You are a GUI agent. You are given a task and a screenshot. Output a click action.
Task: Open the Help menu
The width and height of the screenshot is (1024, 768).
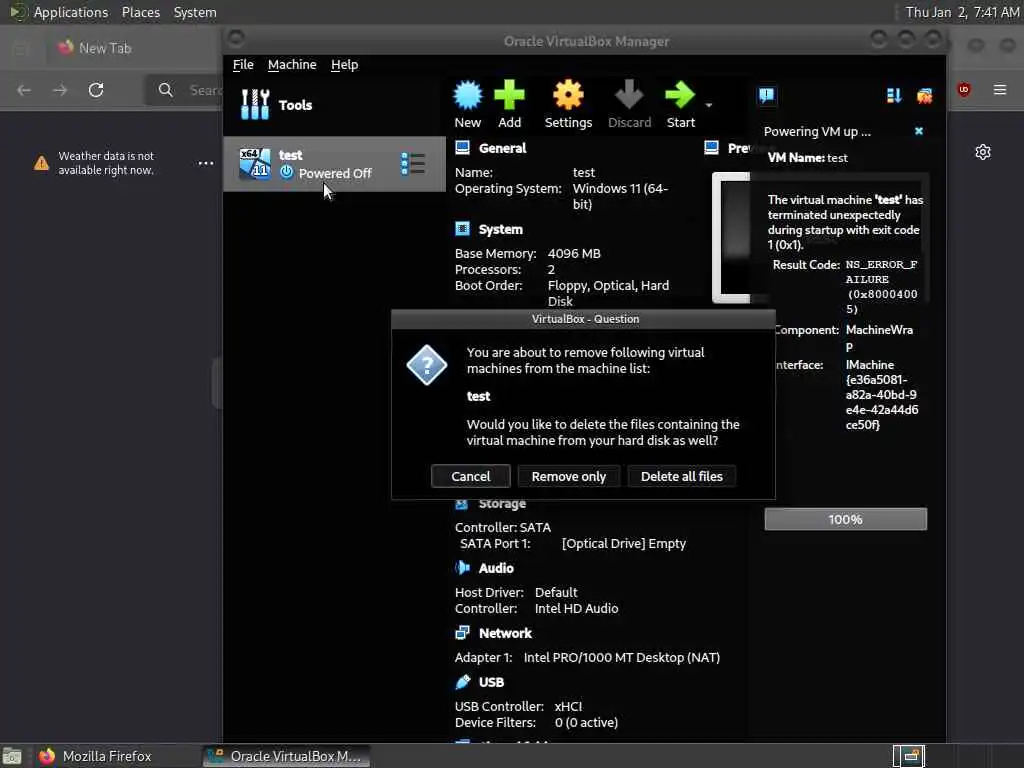pyautogui.click(x=344, y=65)
